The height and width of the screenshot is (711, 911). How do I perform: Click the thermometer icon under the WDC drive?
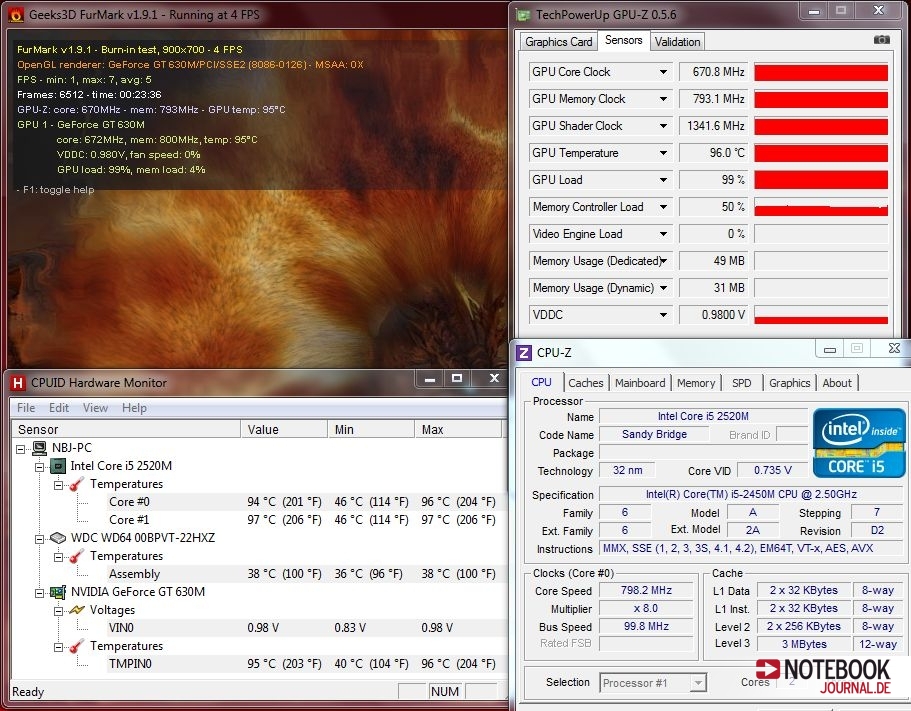tap(77, 556)
